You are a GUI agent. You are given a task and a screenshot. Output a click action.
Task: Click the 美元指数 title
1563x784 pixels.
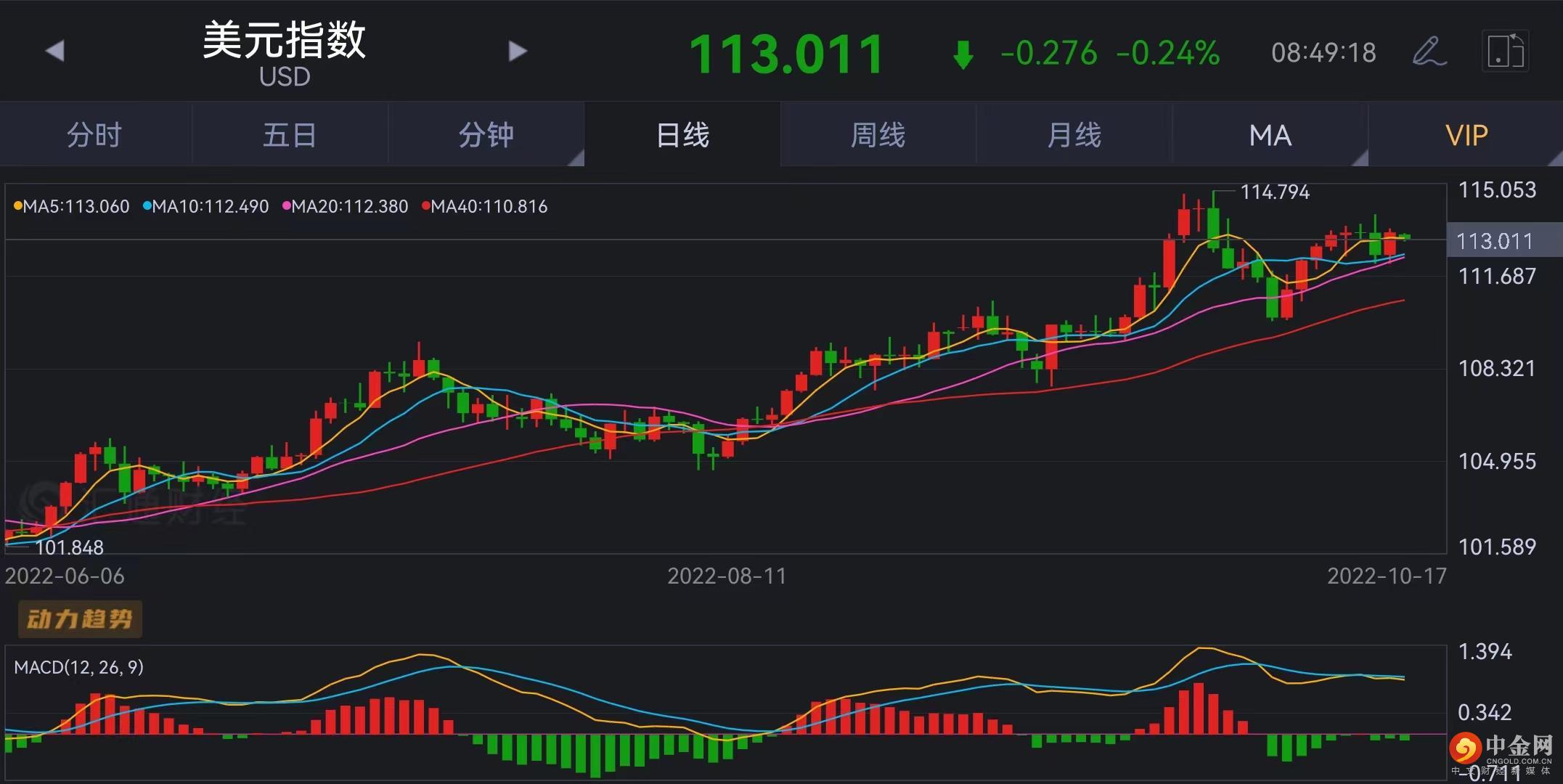point(284,39)
